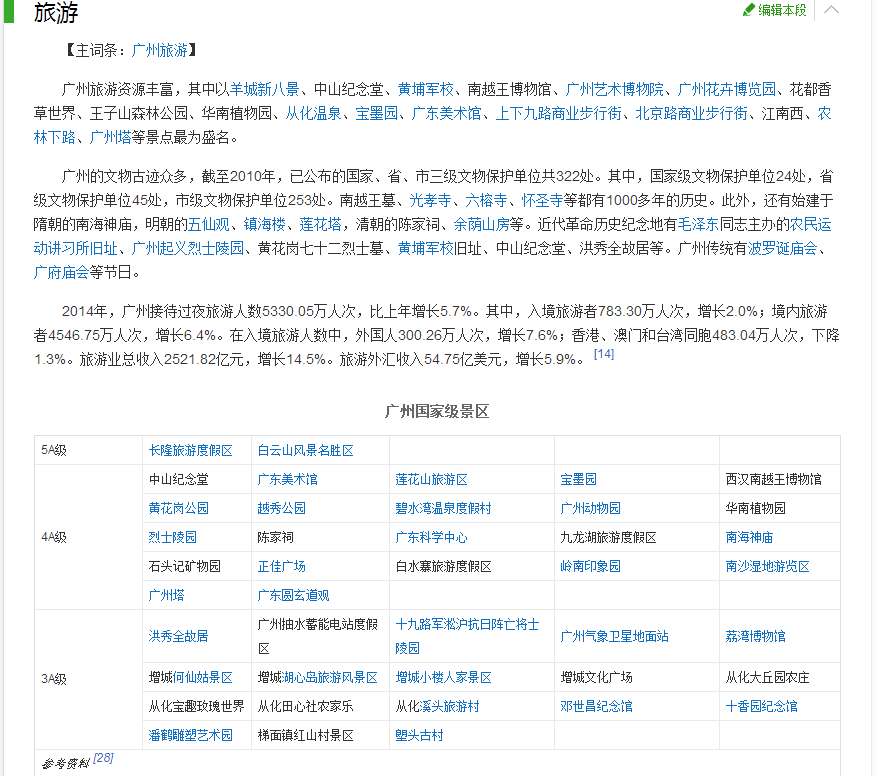The height and width of the screenshot is (776, 876).
Task: Click the 广州国家级景区 table caption
Action: (x=437, y=412)
